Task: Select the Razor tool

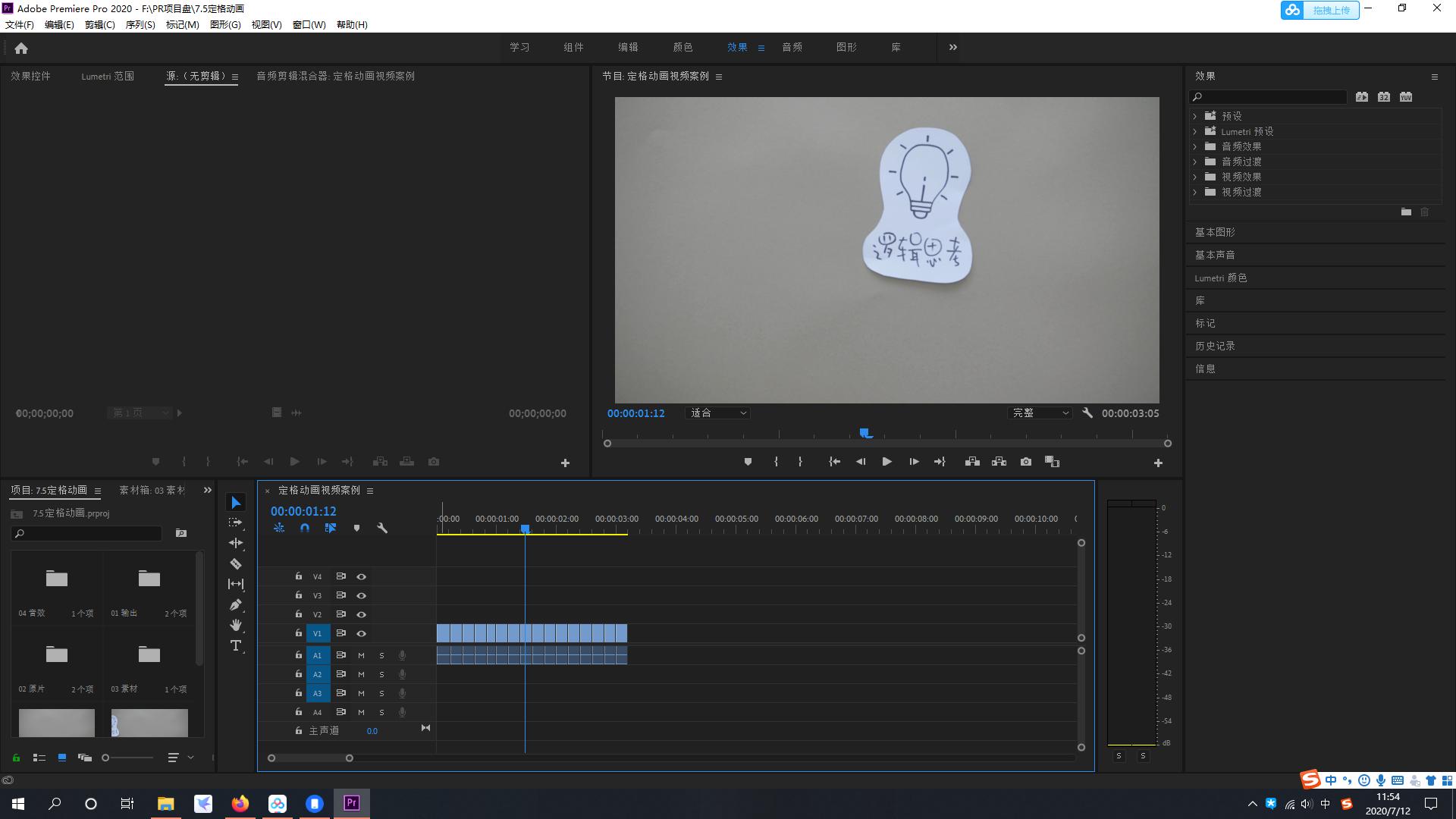Action: [236, 563]
